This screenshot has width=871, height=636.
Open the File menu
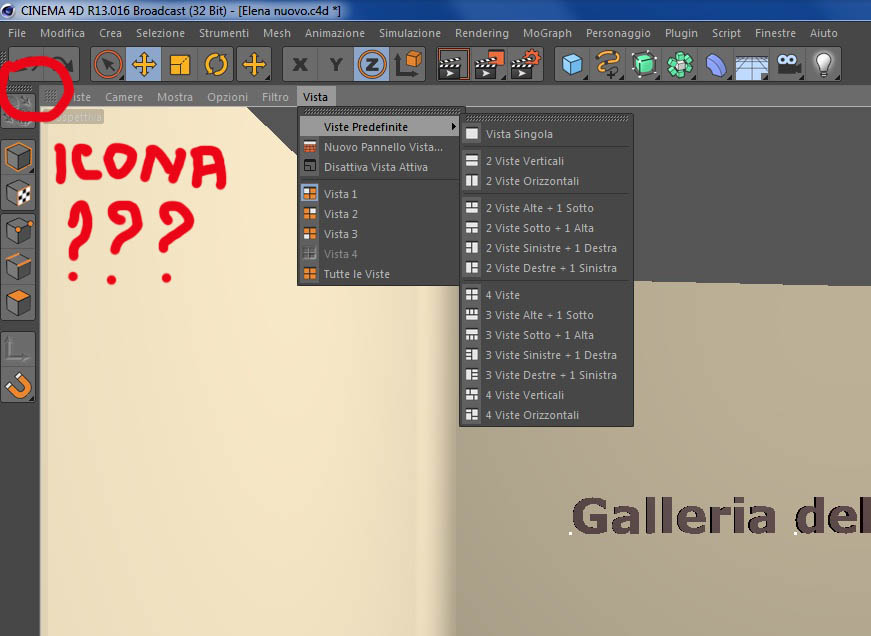pos(17,33)
